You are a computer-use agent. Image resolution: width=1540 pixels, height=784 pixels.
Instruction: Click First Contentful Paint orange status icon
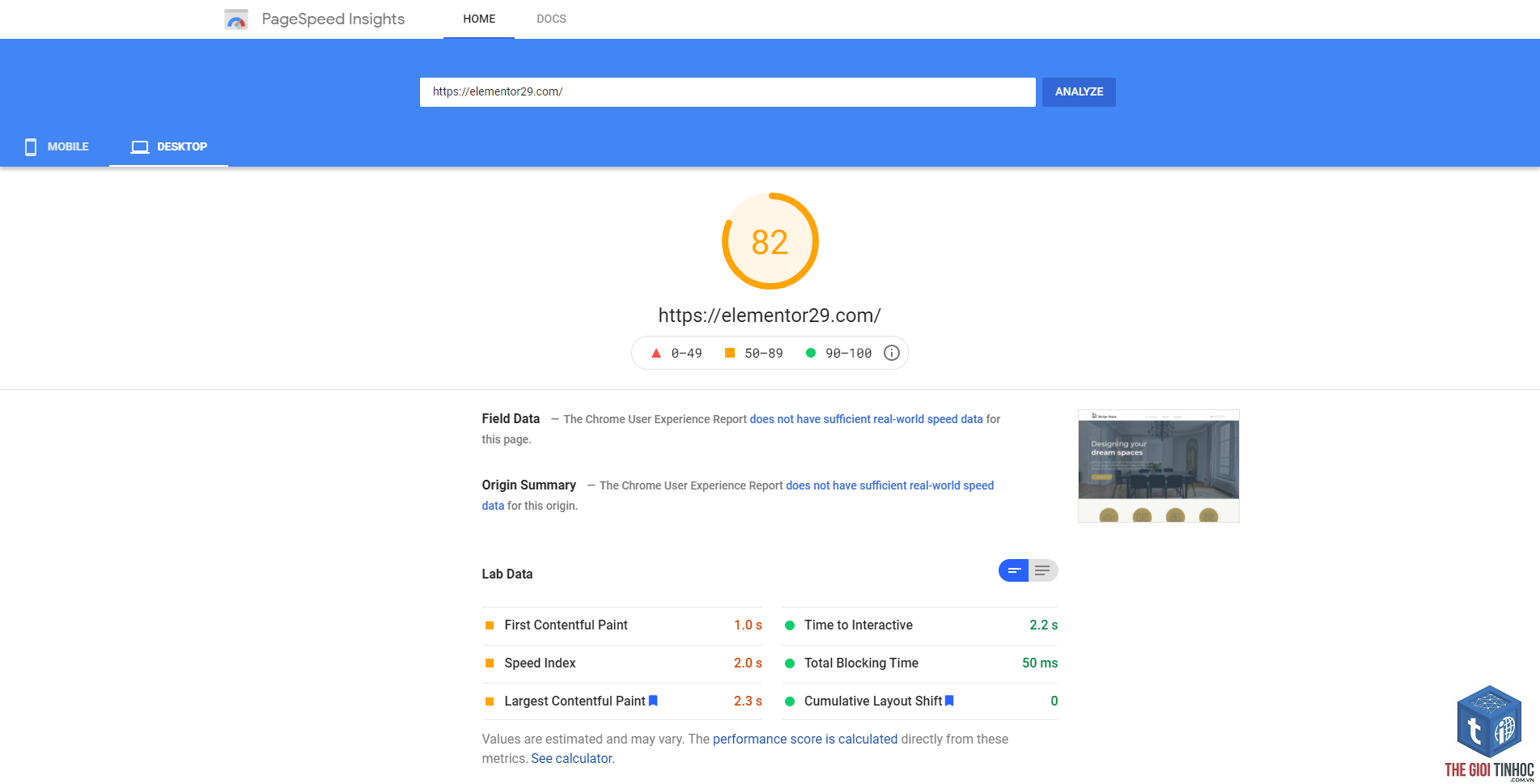click(489, 625)
